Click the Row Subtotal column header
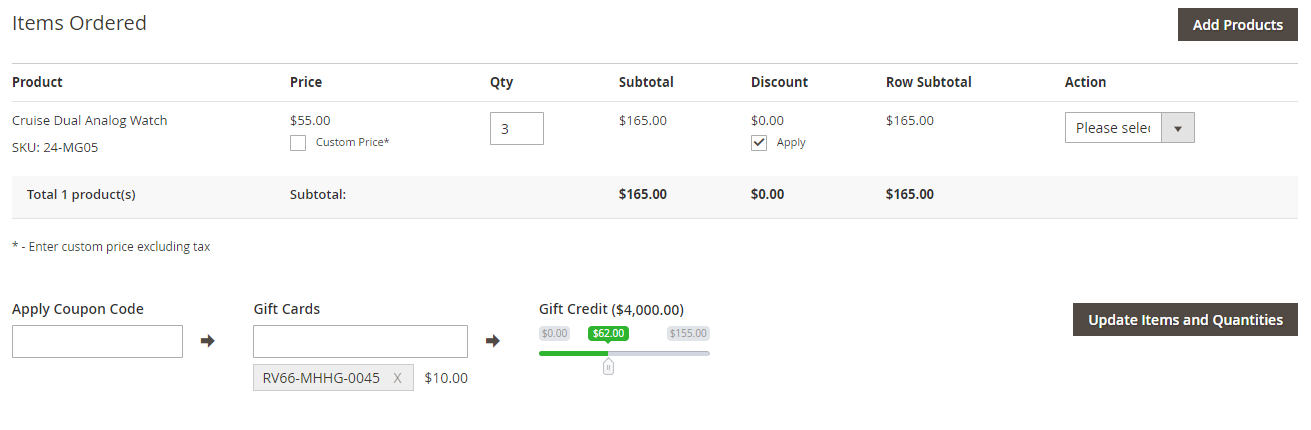 928,82
